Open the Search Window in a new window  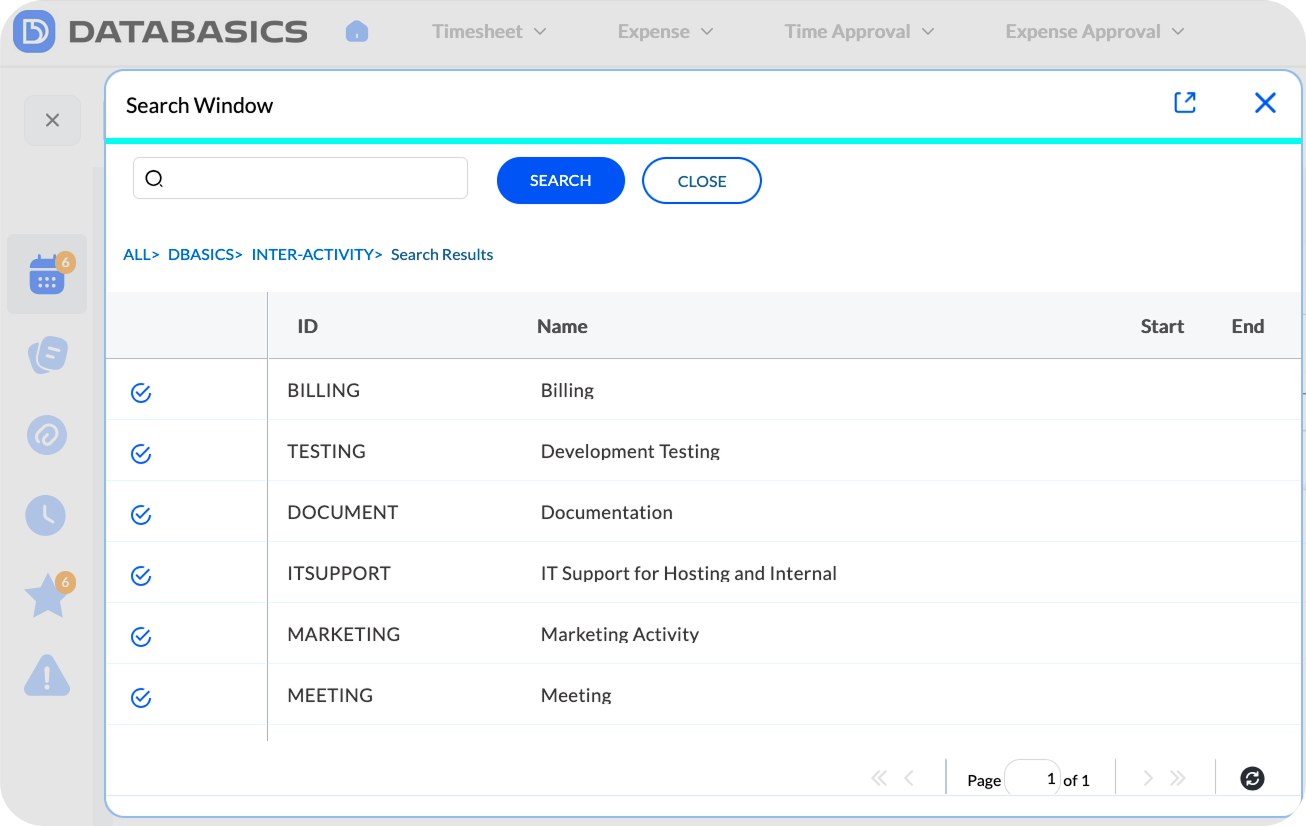1185,102
